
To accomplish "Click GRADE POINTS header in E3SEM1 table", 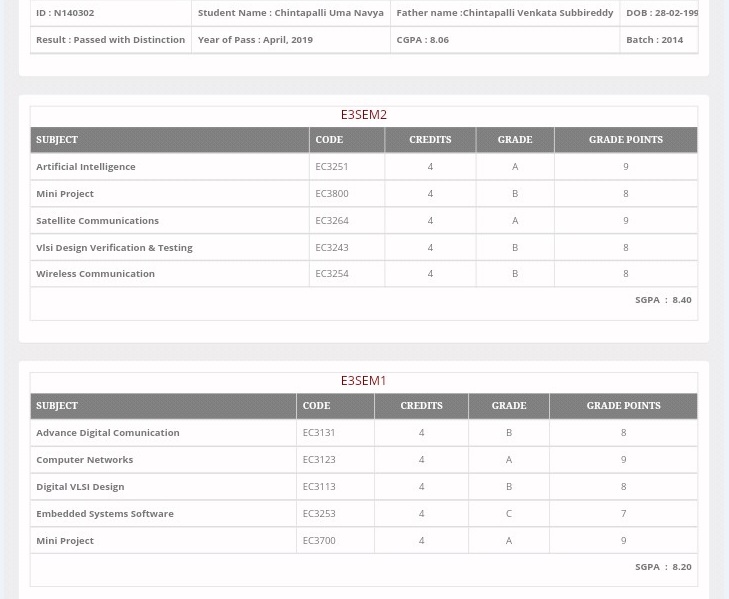I will pyautogui.click(x=623, y=406).
